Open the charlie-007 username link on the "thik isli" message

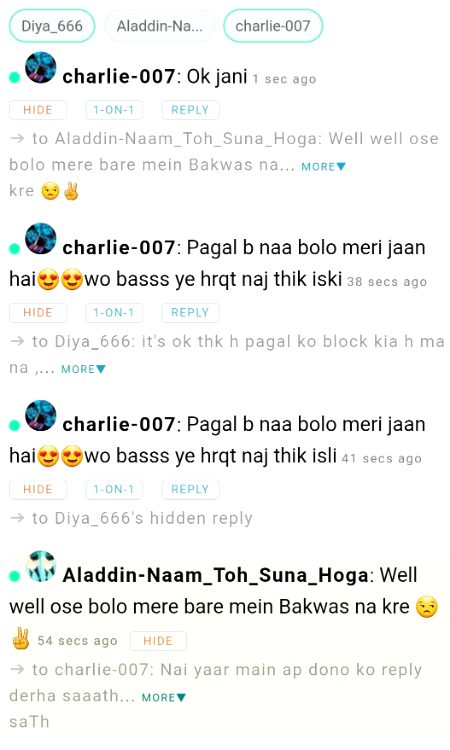pyautogui.click(x=119, y=424)
